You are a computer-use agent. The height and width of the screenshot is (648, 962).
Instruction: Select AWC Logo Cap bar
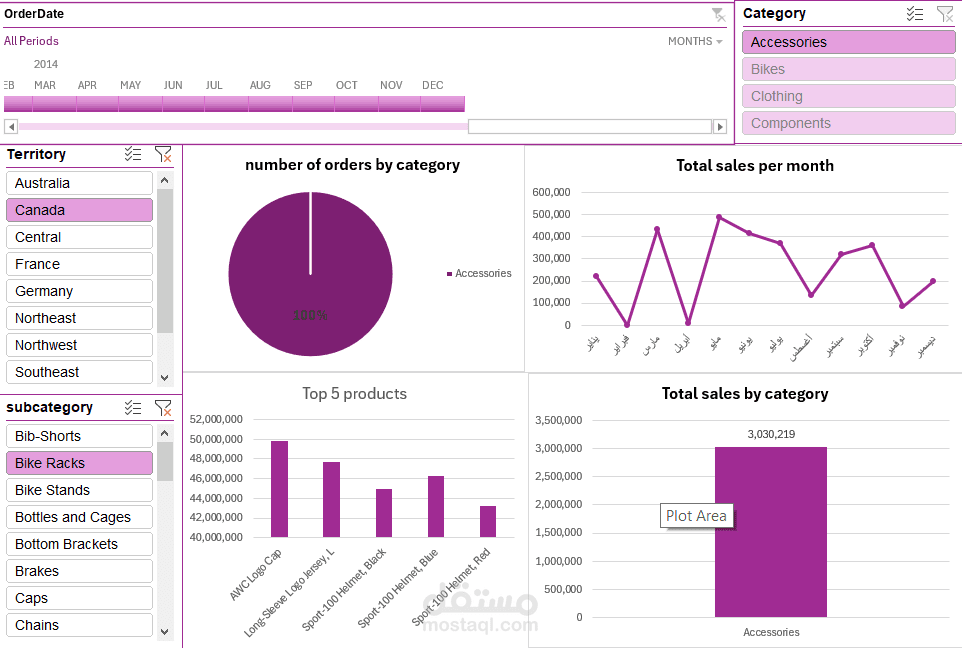[x=279, y=489]
